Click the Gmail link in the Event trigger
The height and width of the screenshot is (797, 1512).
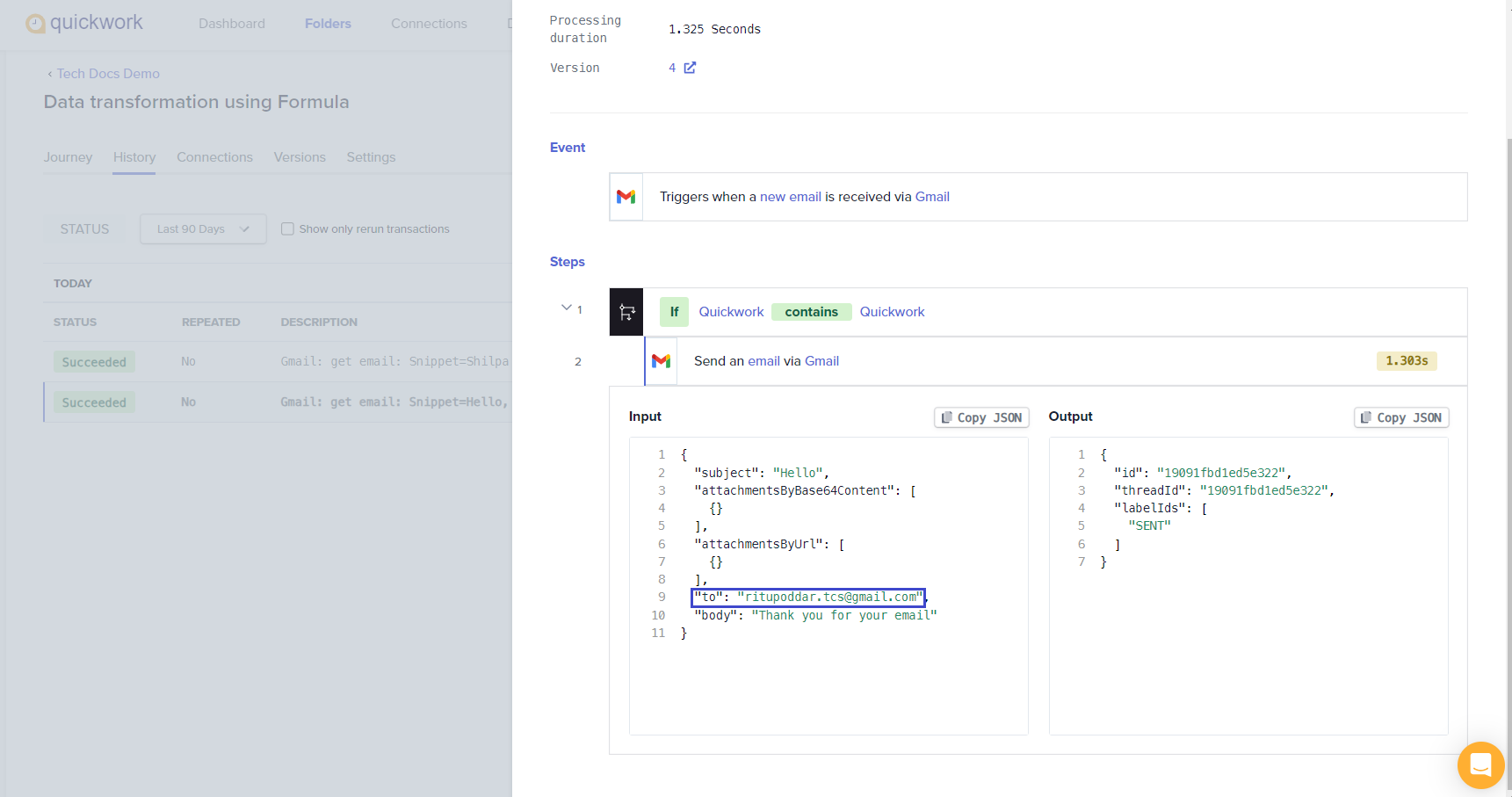point(932,197)
